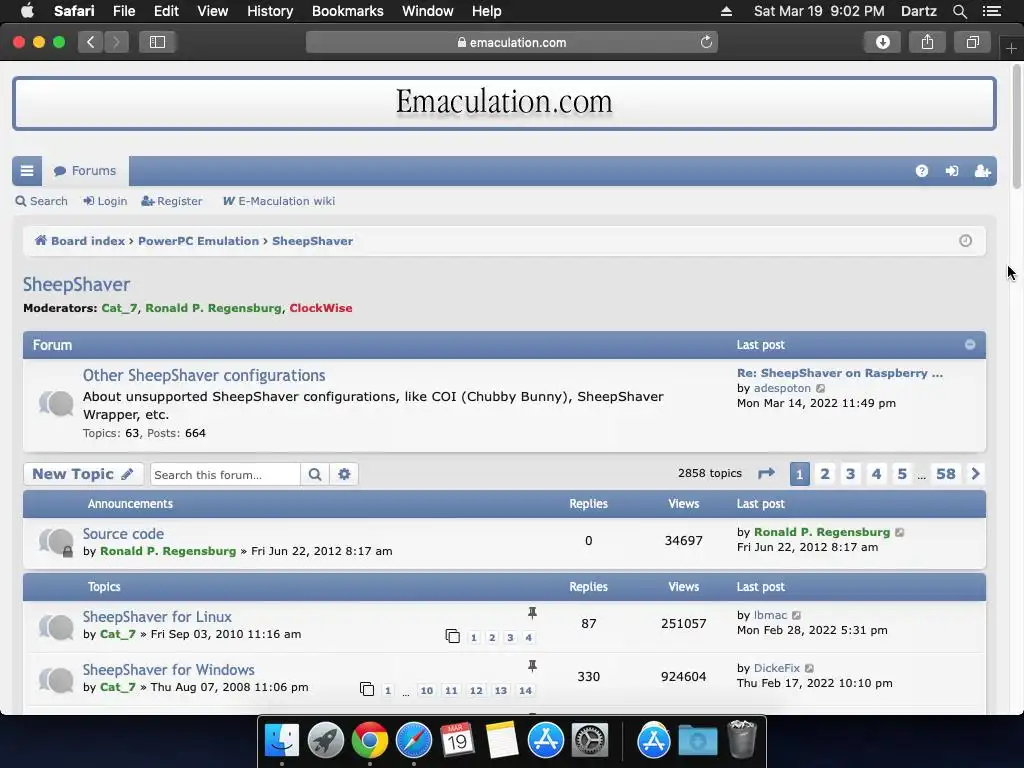Select the Forums tab

85,171
